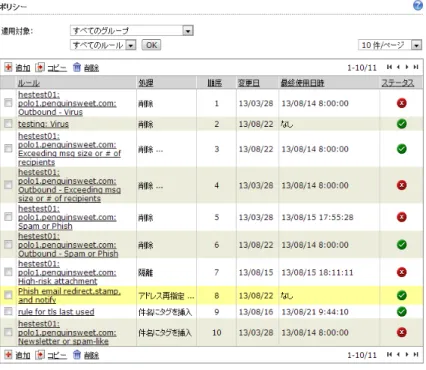Open the Outbound - Spam or Phish rule link
This screenshot has width=426, height=370.
tap(68, 245)
